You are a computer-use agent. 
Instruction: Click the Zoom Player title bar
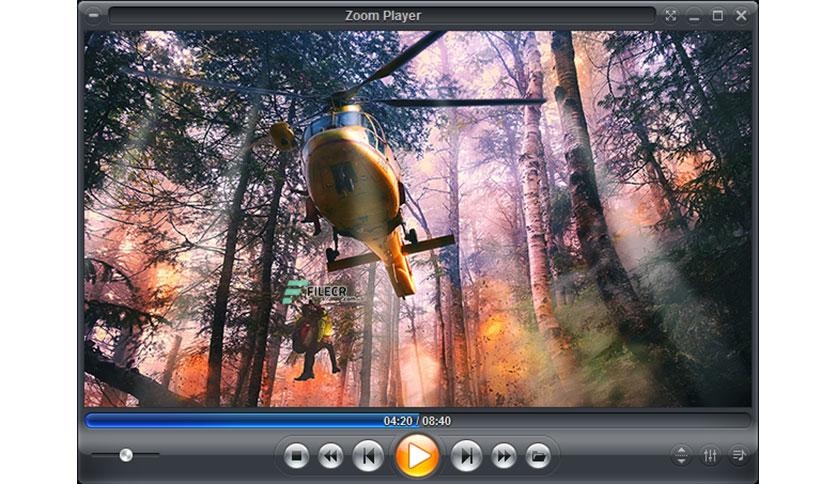coord(382,15)
